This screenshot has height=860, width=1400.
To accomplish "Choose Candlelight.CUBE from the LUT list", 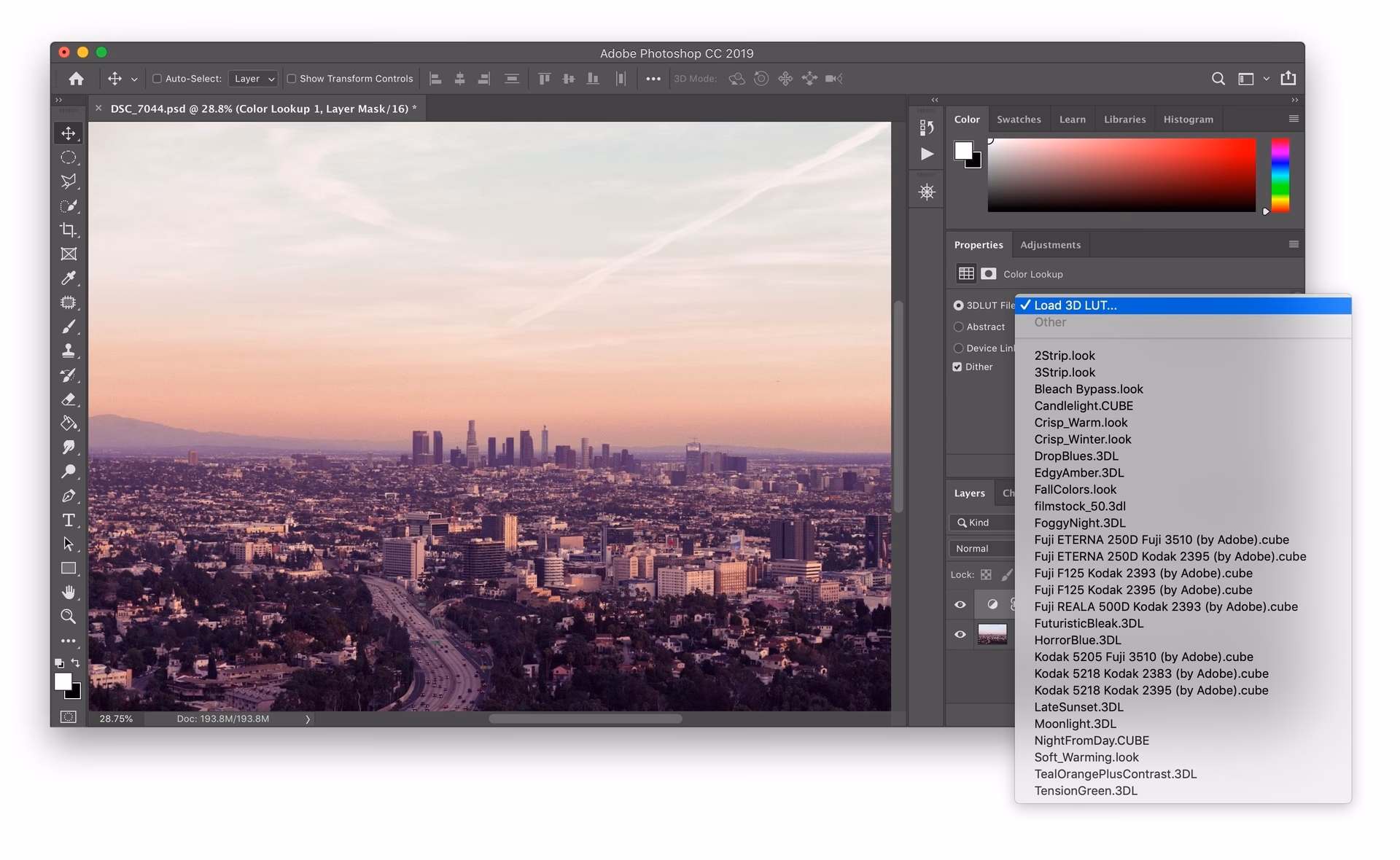I will (1084, 406).
